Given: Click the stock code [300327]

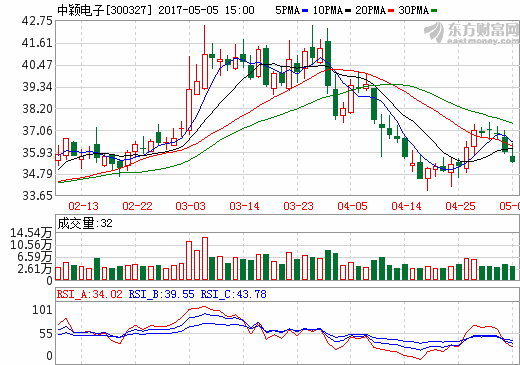Looking at the screenshot, I should [129, 10].
